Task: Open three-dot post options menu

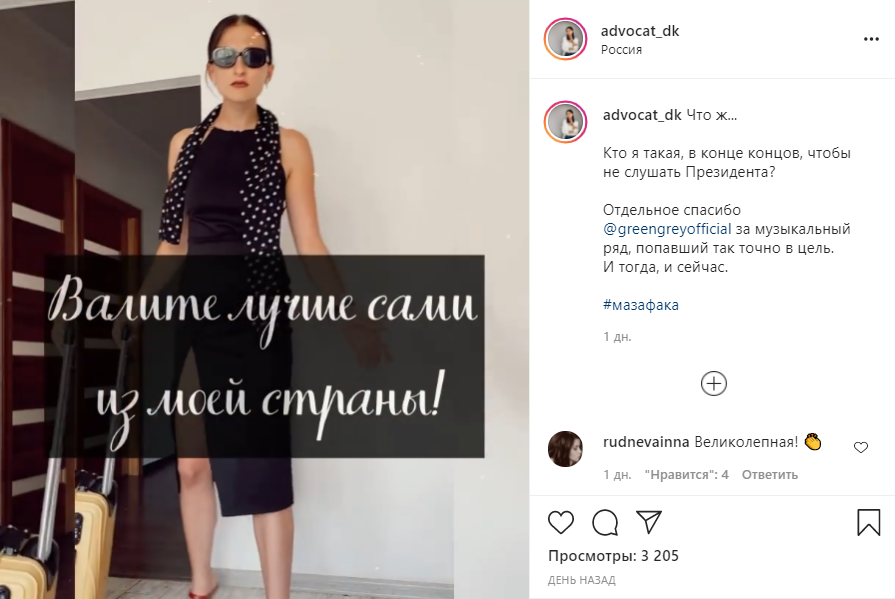Action: coord(871,39)
